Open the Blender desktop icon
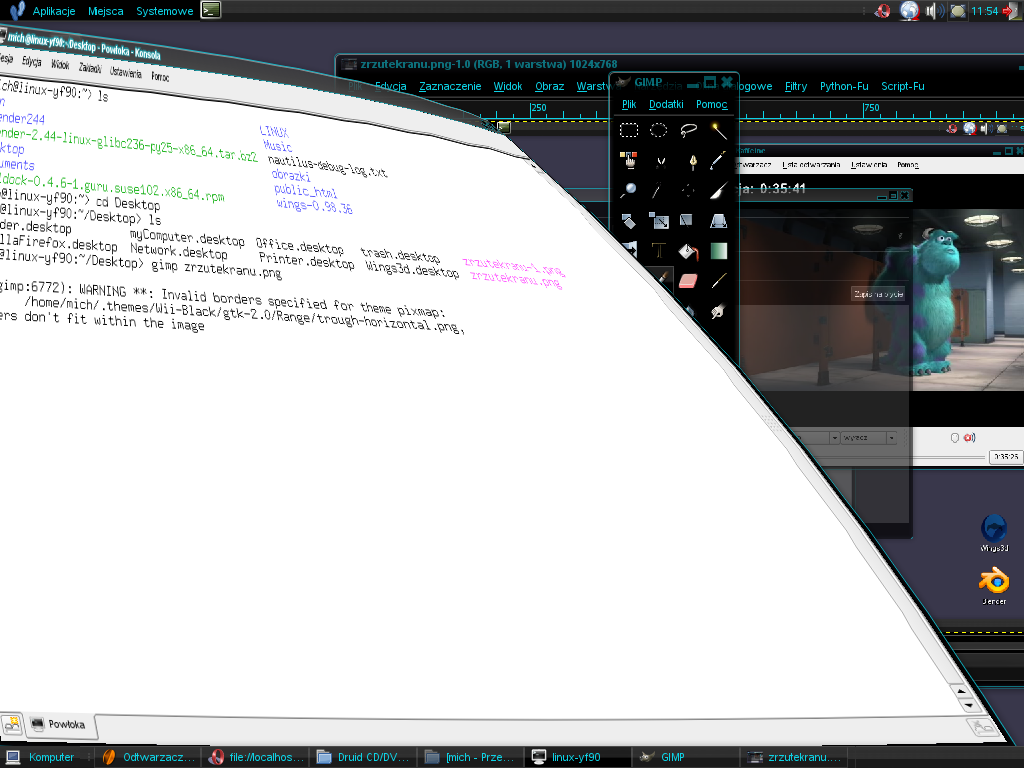This screenshot has height=768, width=1024. [994, 586]
